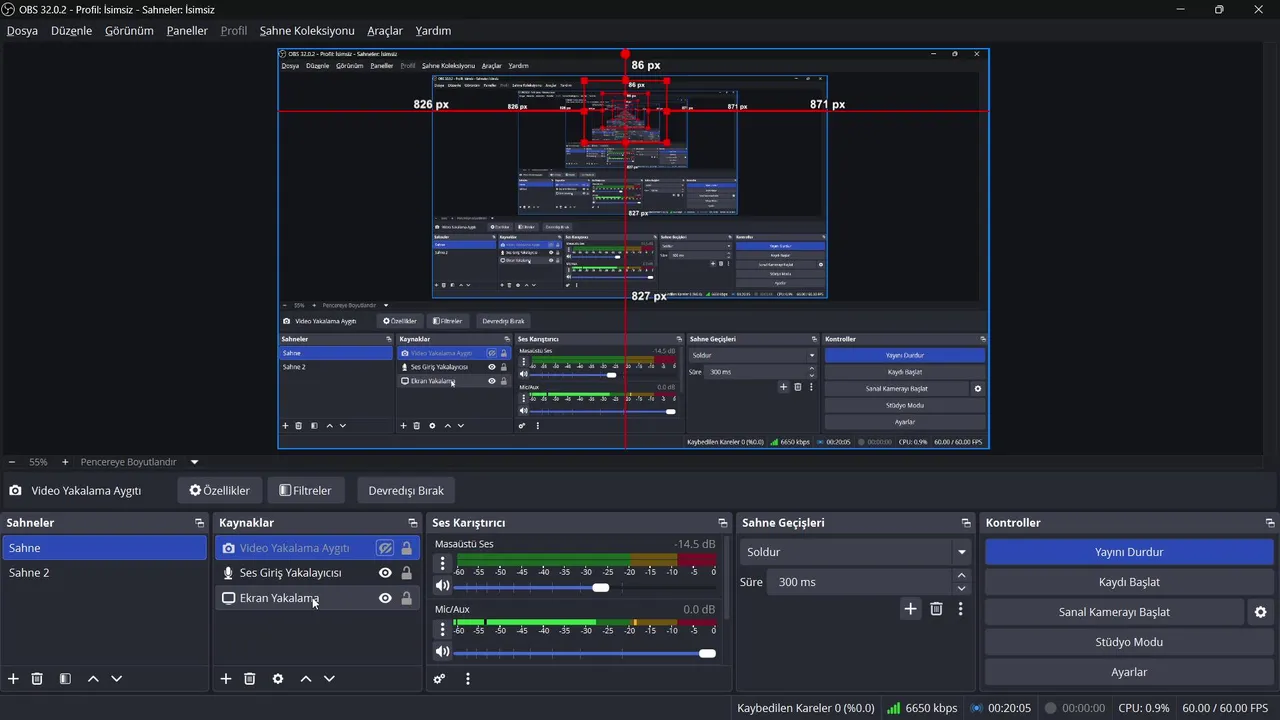
Task: Select Ekran Yakalama source row
Action: 317,598
